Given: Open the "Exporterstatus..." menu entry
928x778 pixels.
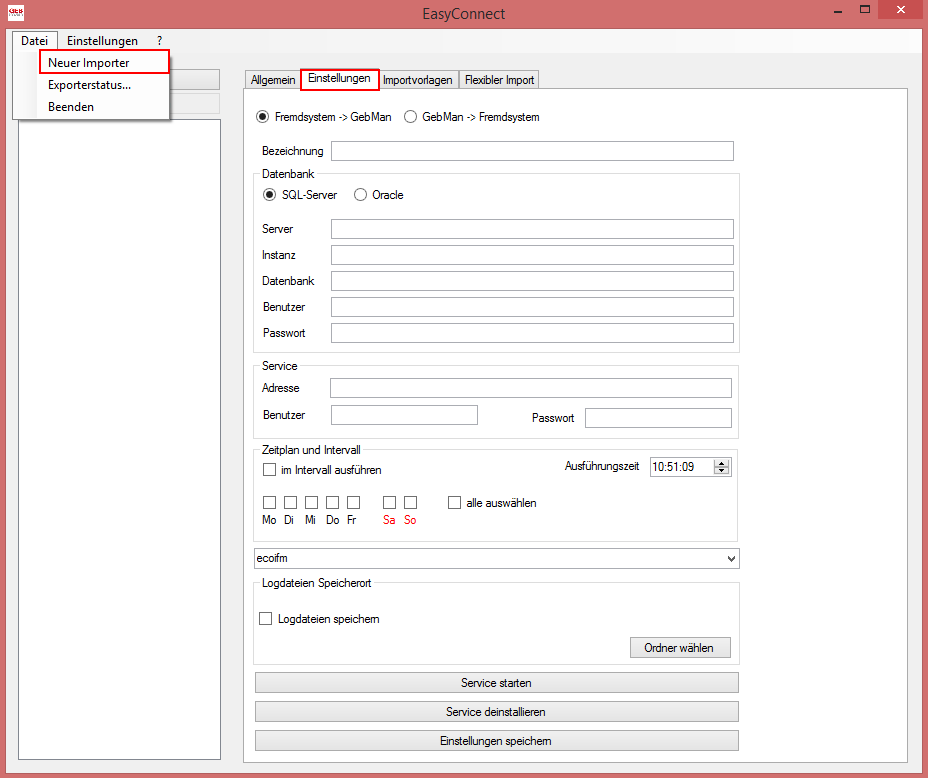Looking at the screenshot, I should [x=91, y=85].
